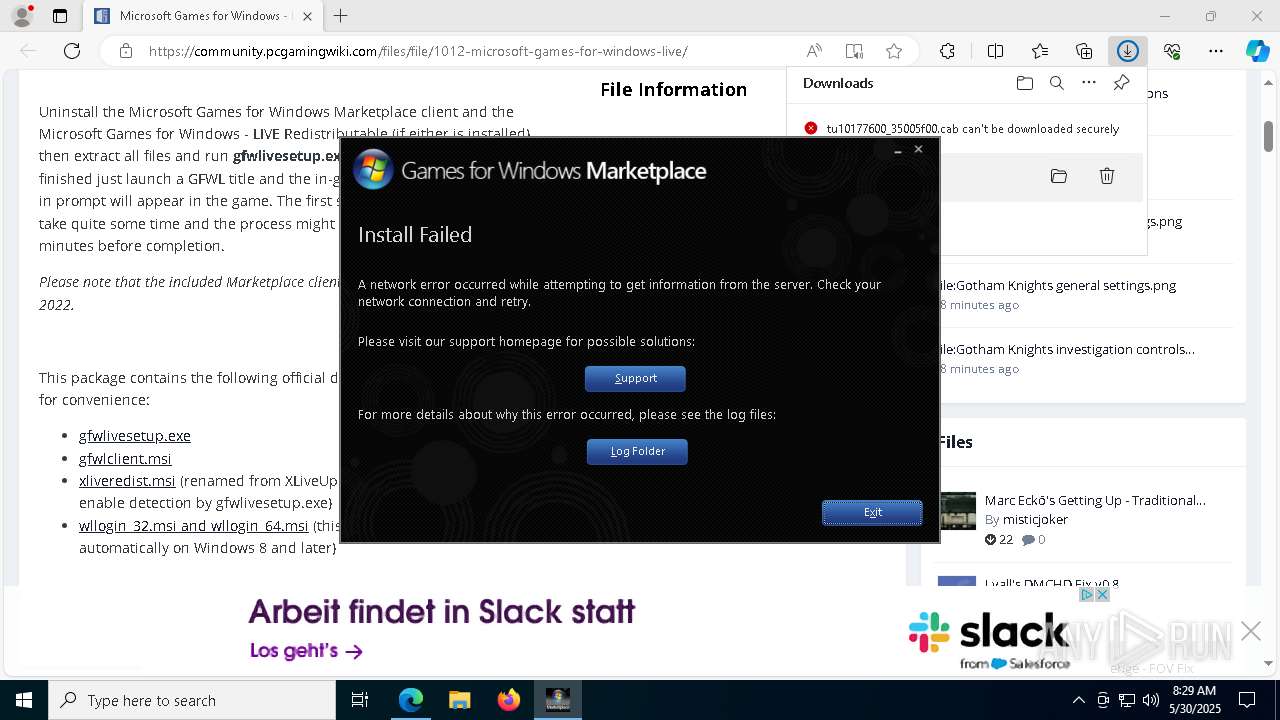Open browser Extensions puzzle icon
Image resolution: width=1280 pixels, height=720 pixels.
(x=947, y=51)
